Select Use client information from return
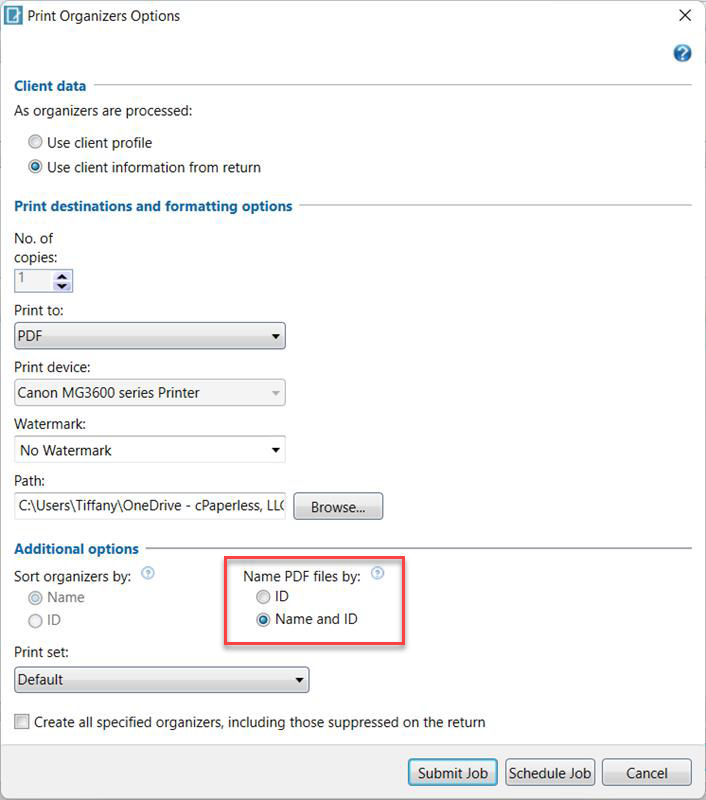 tap(35, 167)
